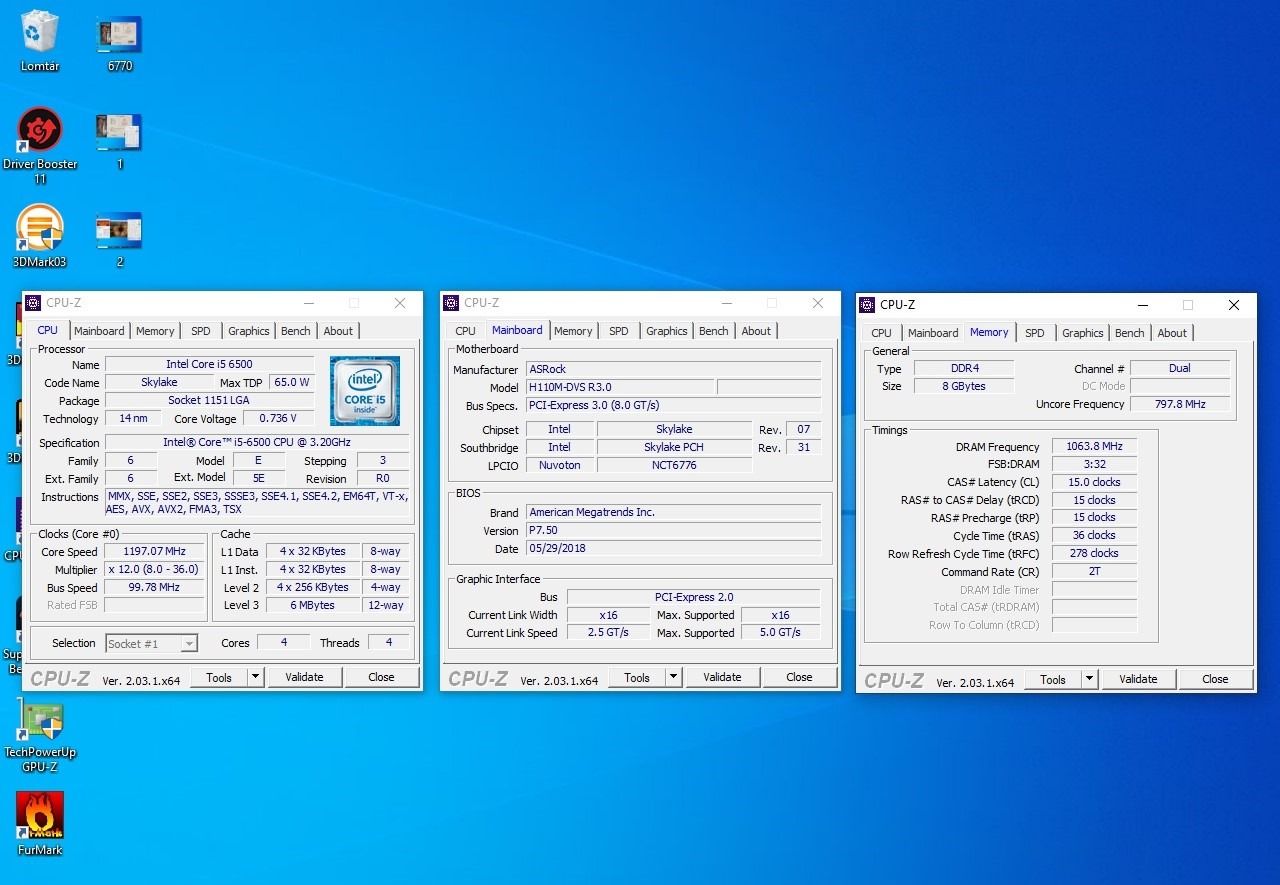Click the Channel # value Dual
Image resolution: width=1280 pixels, height=885 pixels.
point(1180,368)
